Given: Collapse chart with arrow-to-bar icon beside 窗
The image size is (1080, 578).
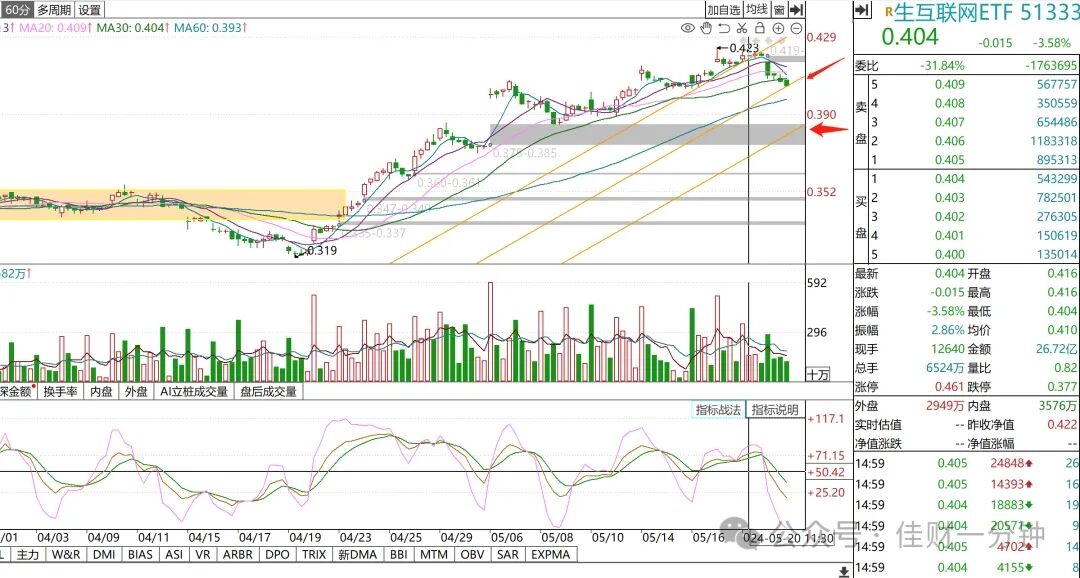Looking at the screenshot, I should click(x=797, y=10).
